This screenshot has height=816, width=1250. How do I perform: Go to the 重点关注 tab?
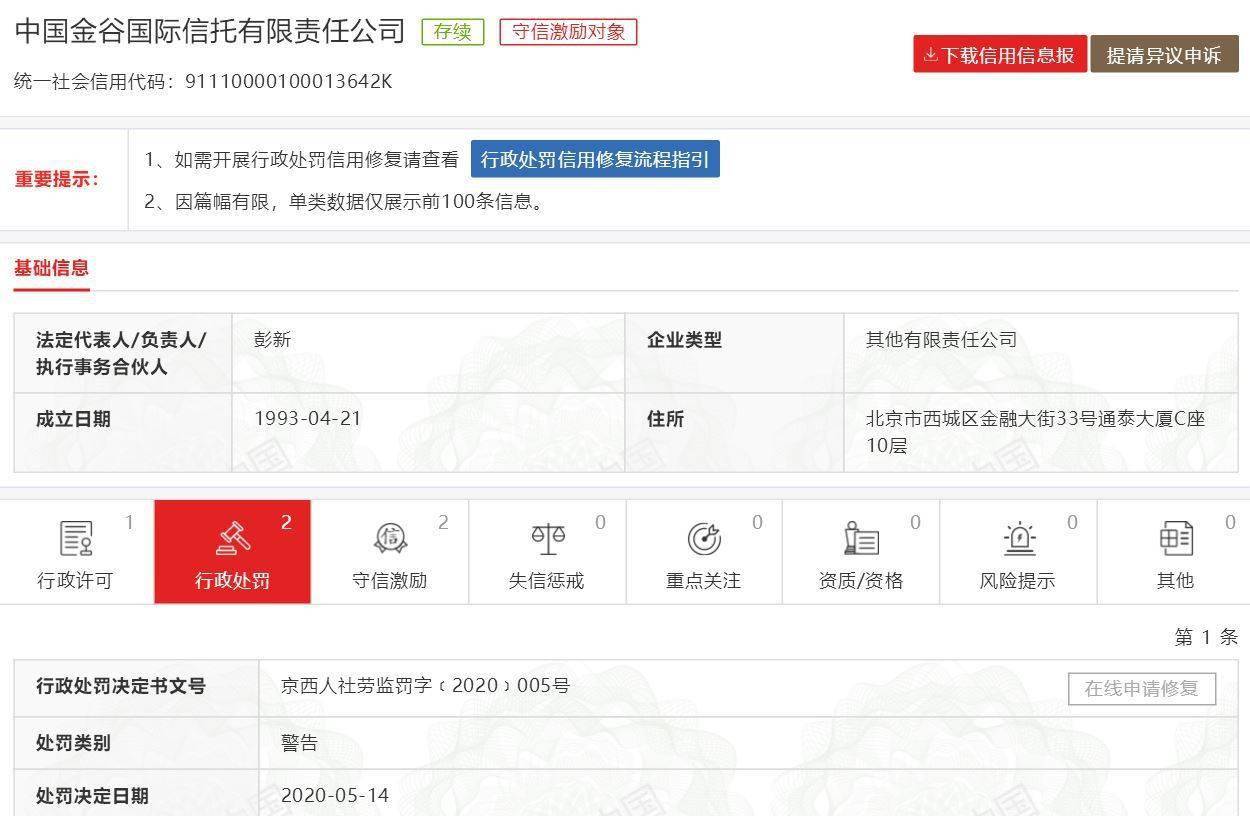[x=704, y=552]
